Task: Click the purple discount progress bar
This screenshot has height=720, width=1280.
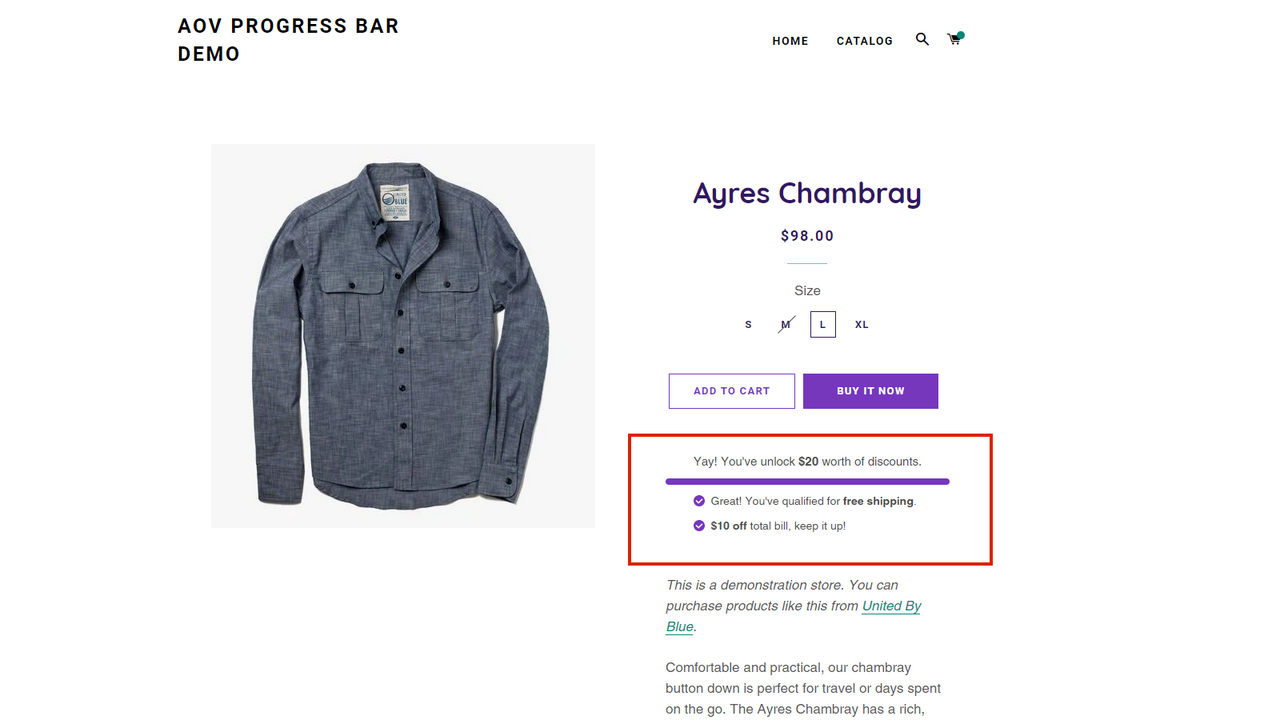Action: pyautogui.click(x=807, y=481)
